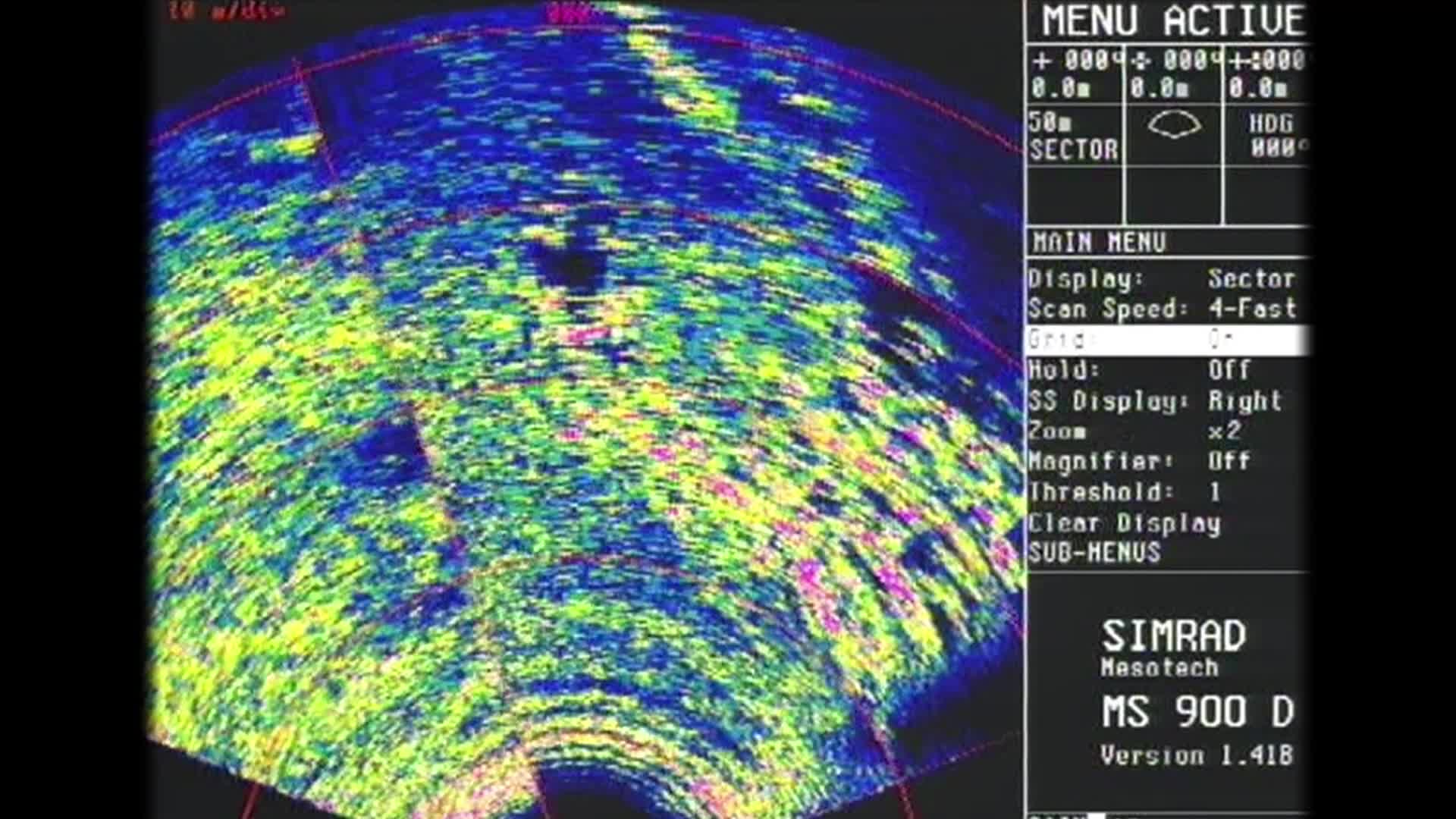Click the third cursor marker readout
Screen dimensions: 1456x819
1268,74
